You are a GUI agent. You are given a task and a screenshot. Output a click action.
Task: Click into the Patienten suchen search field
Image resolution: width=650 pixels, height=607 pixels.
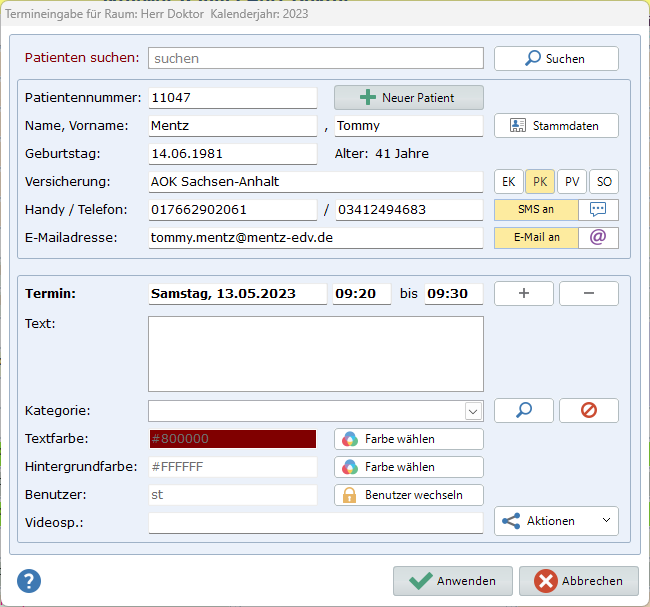pyautogui.click(x=315, y=59)
